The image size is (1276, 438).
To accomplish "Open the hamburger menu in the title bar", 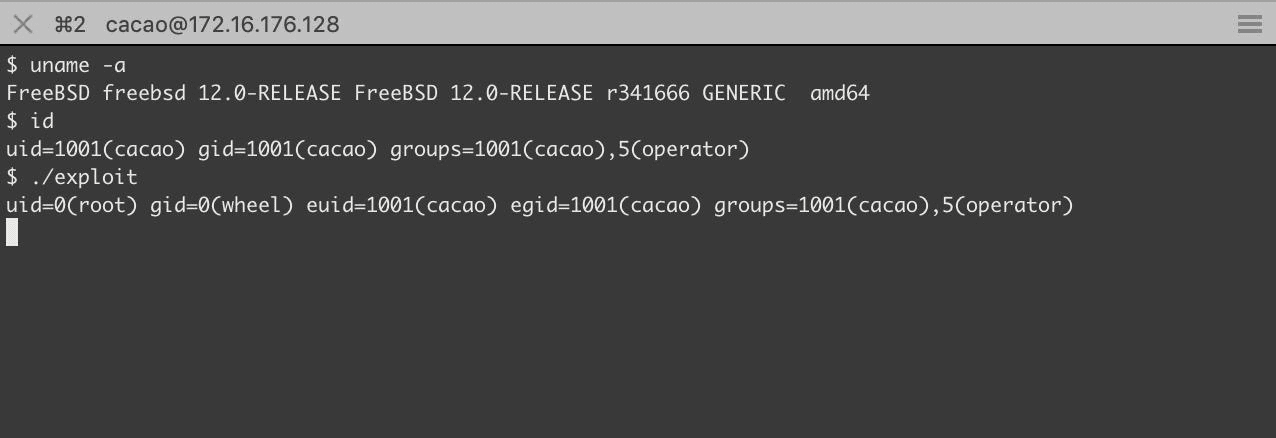I will point(1249,24).
